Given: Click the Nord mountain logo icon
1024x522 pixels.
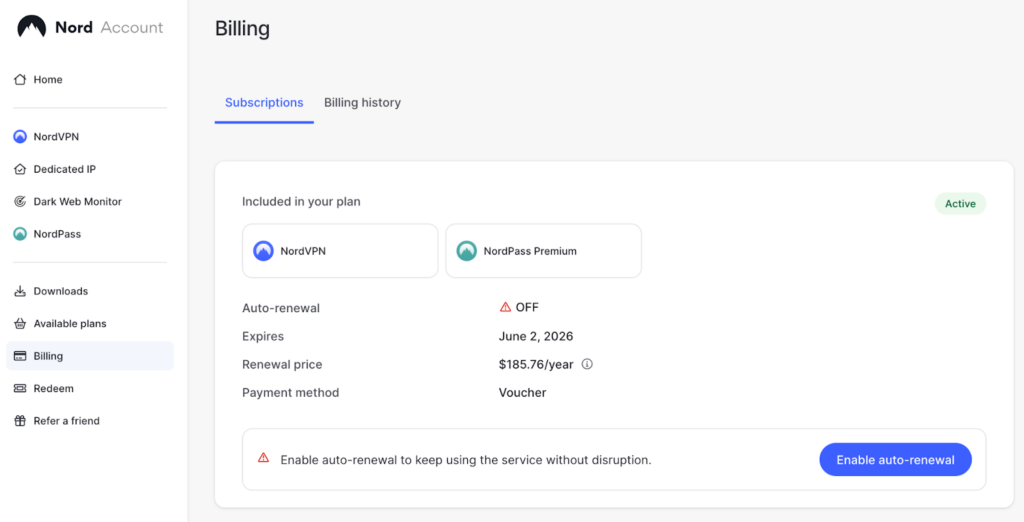Looking at the screenshot, I should [x=31, y=27].
